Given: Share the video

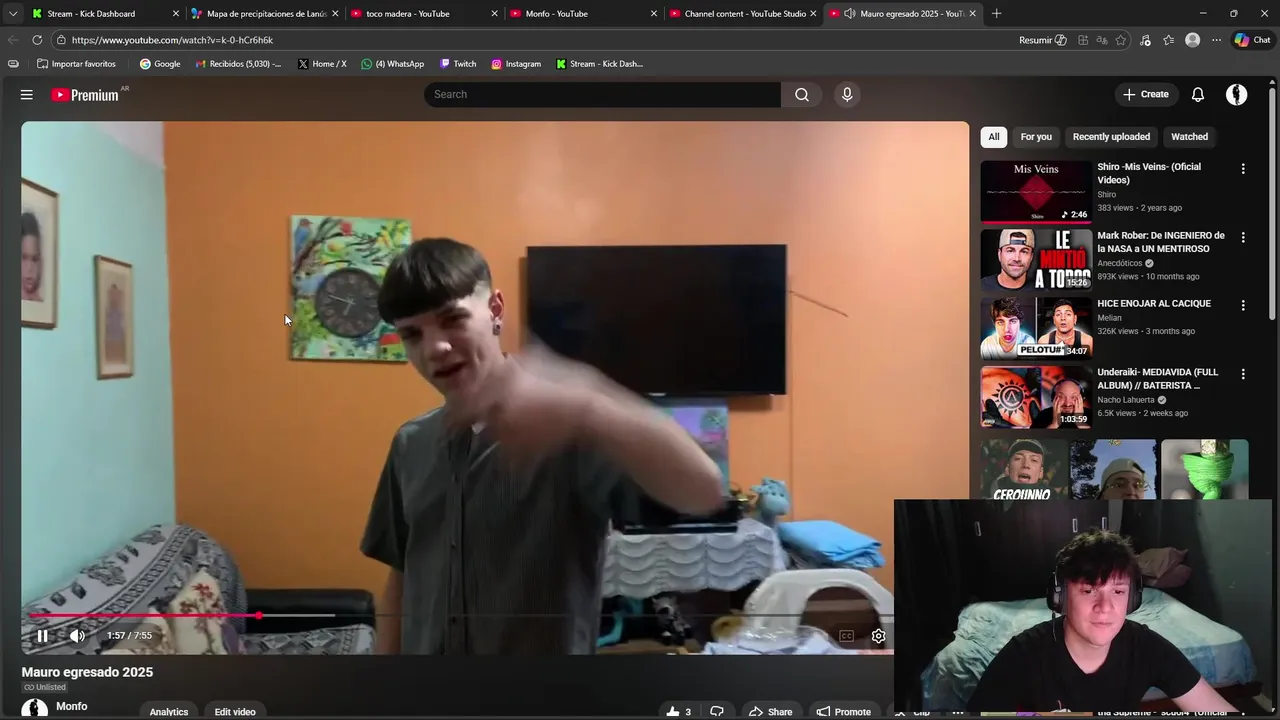Looking at the screenshot, I should click(x=771, y=712).
